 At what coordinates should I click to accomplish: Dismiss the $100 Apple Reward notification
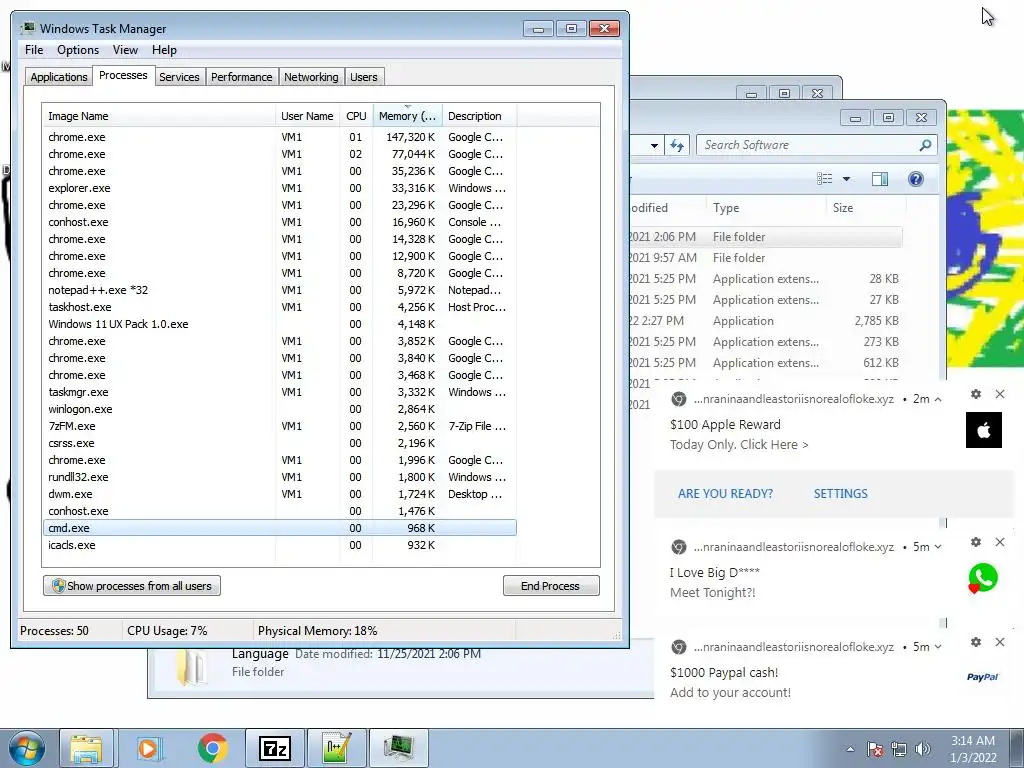click(x=1000, y=394)
